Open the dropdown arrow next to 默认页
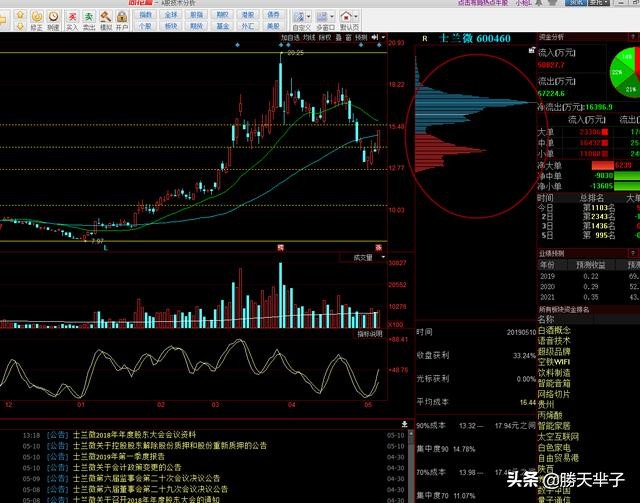The width and height of the screenshot is (640, 503). (x=356, y=17)
